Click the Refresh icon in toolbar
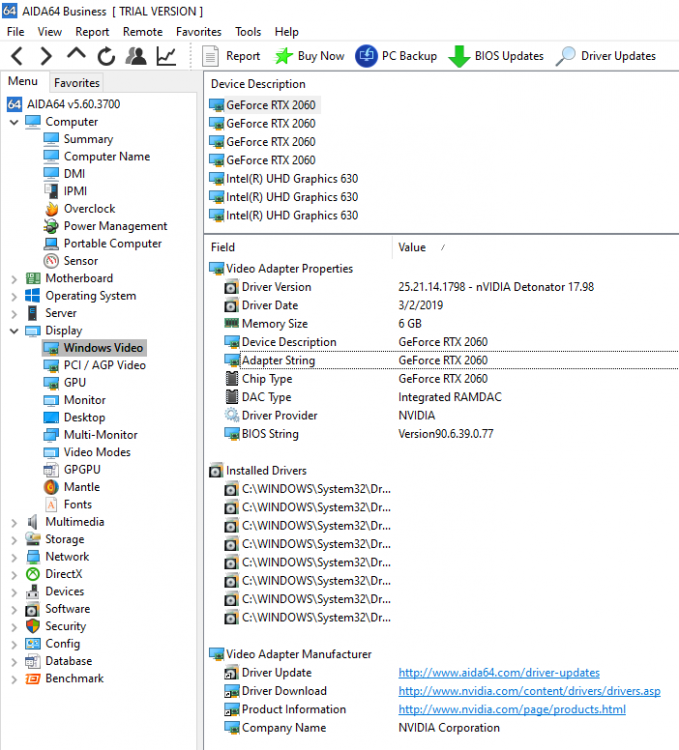Screen dimensions: 679x750 (106, 56)
